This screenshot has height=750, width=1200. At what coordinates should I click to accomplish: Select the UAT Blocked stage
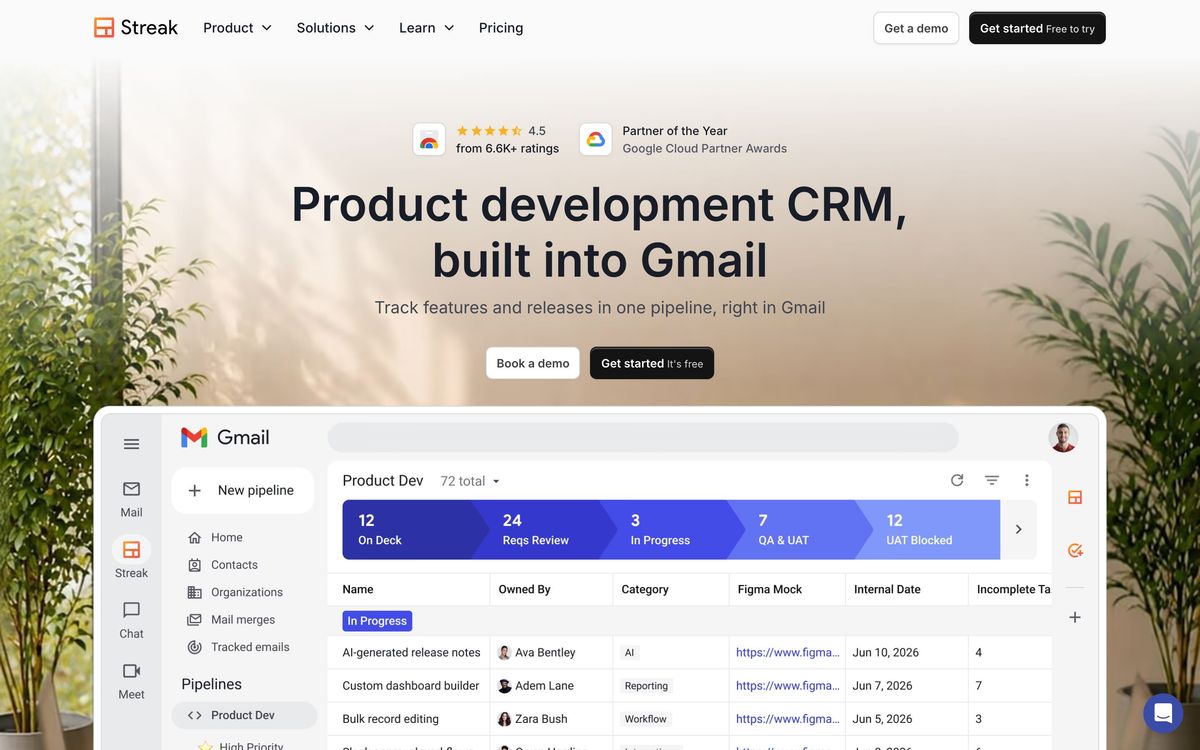tap(928, 529)
